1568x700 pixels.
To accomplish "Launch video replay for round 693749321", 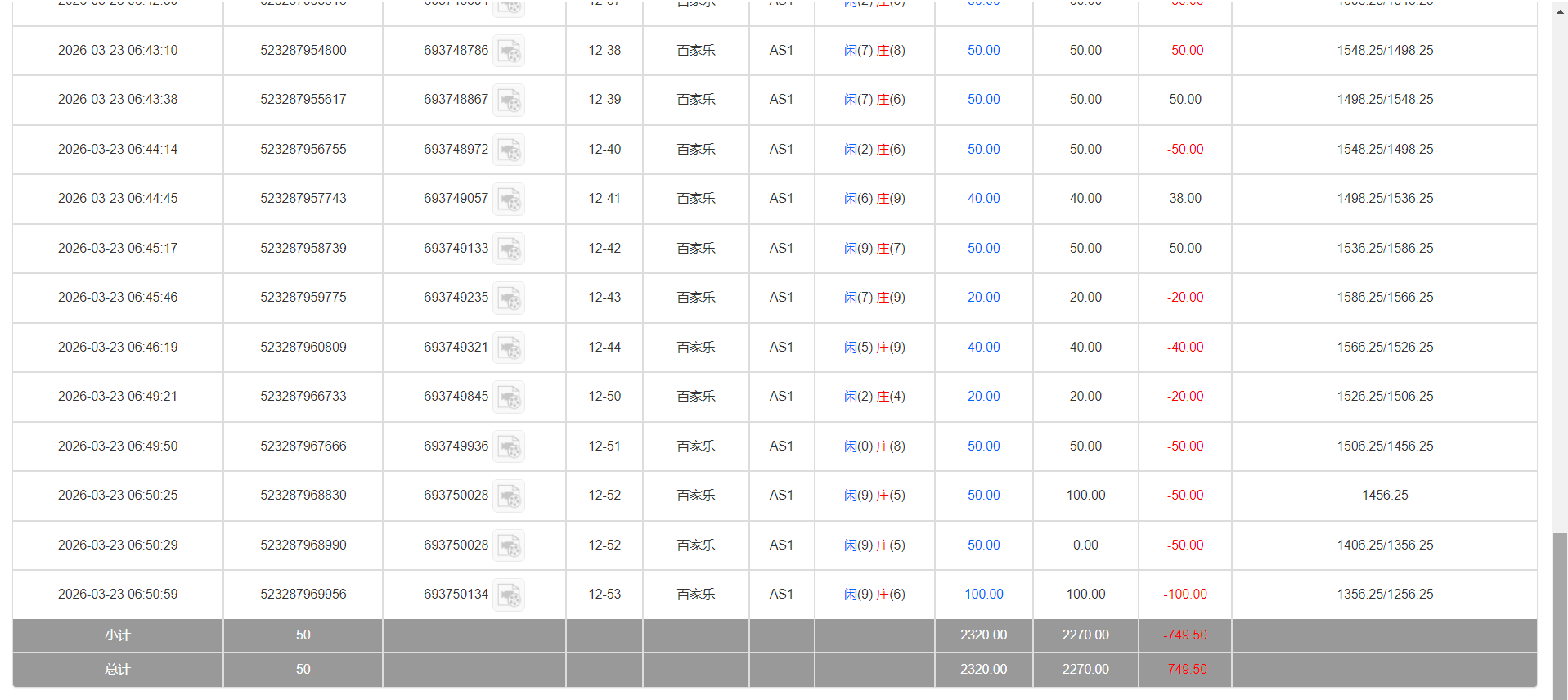I will pos(509,348).
